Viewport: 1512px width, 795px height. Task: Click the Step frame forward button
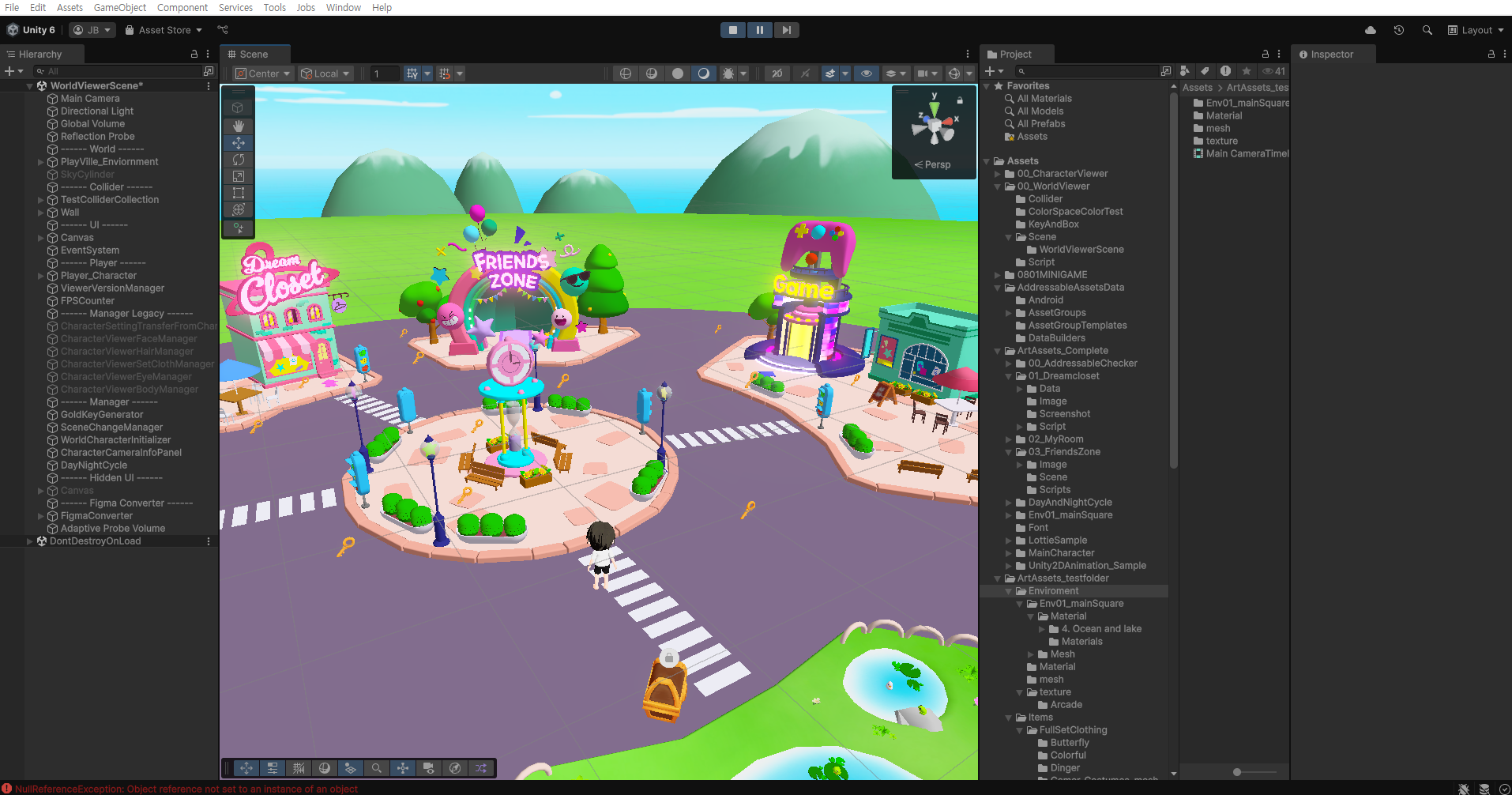pos(786,30)
